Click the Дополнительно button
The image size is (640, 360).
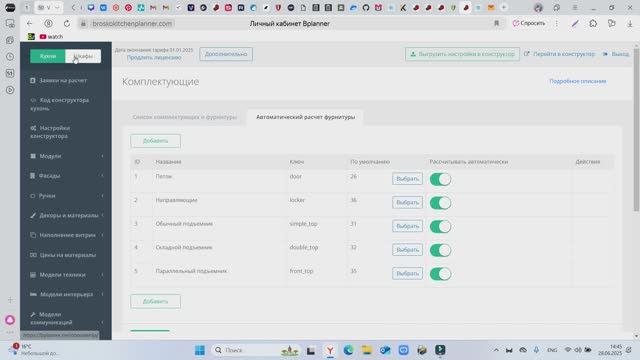pos(226,54)
